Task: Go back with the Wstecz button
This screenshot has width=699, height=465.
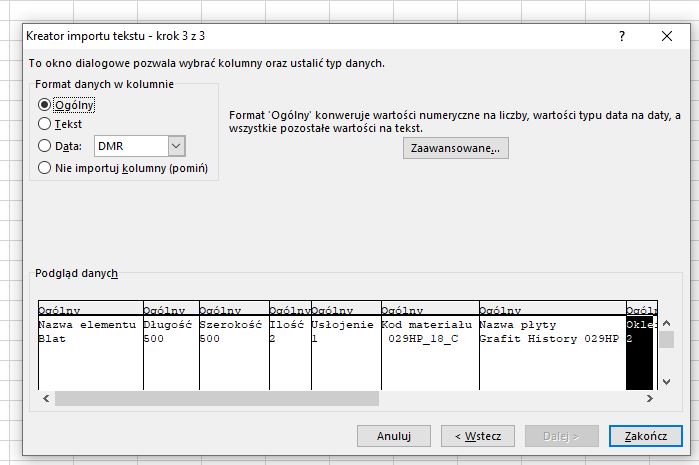Action: tap(478, 436)
